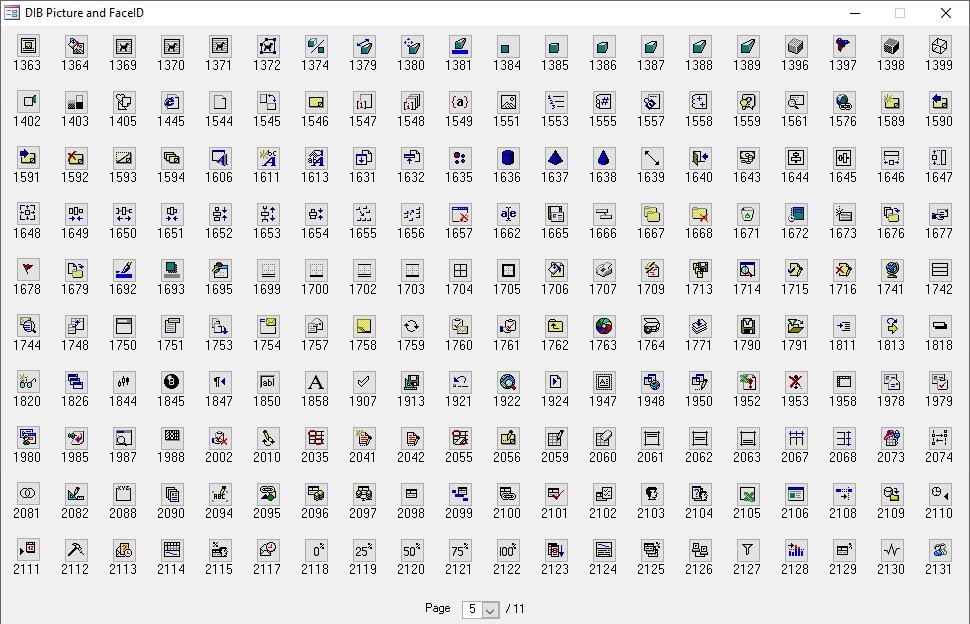Viewport: 970px width, 624px height.
Task: Click the lines list icon 1742
Action: point(939,270)
